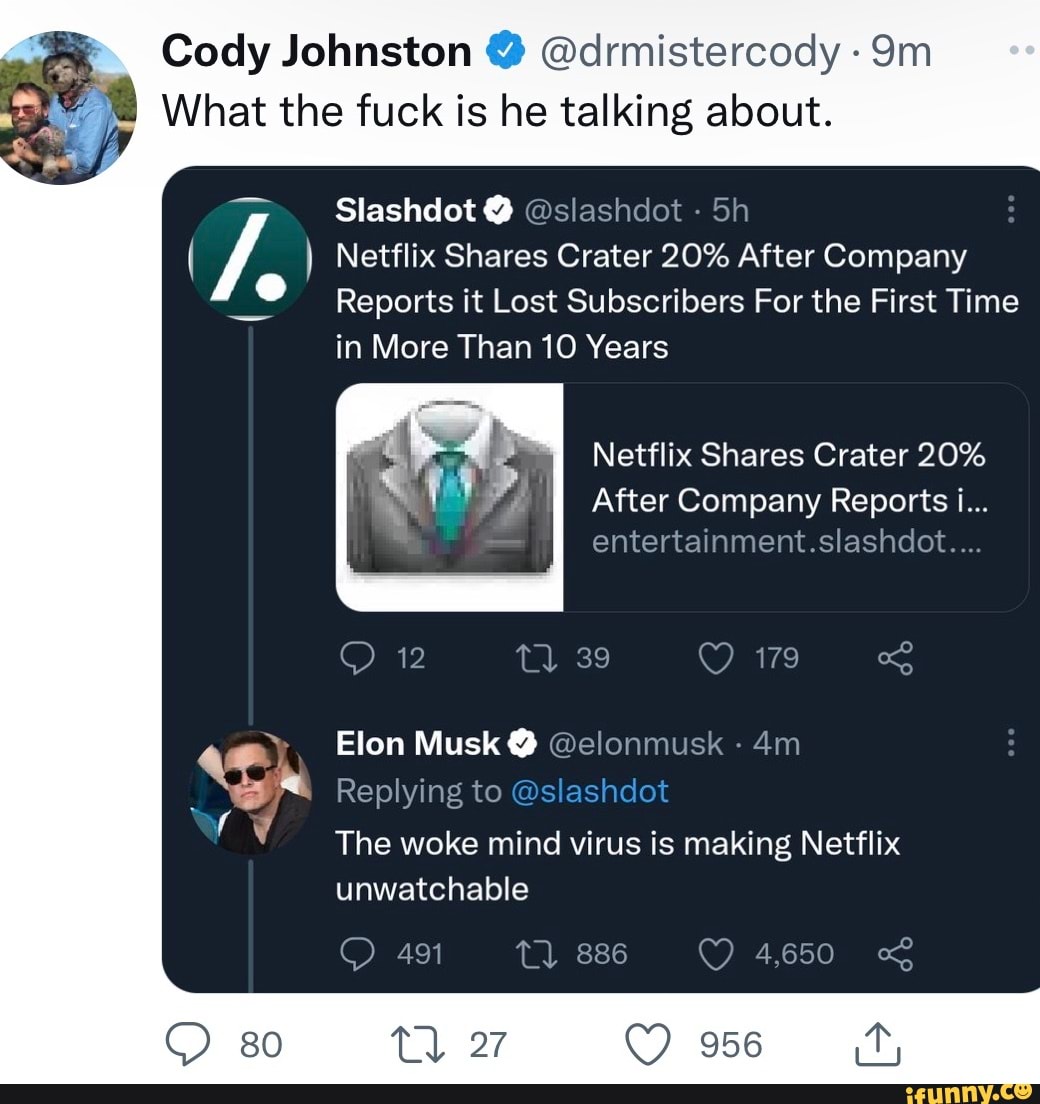The image size is (1040, 1104).
Task: Click the reply bubble on Slashdot's tweet
Action: tap(356, 658)
